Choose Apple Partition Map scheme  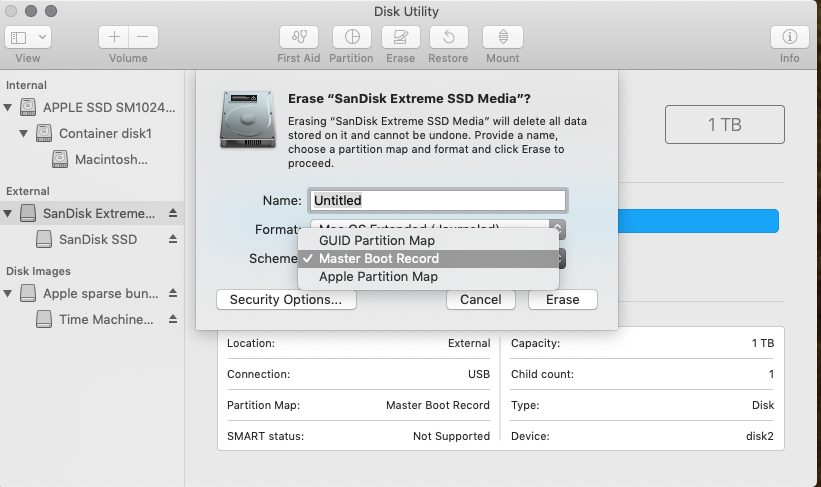[x=428, y=276]
